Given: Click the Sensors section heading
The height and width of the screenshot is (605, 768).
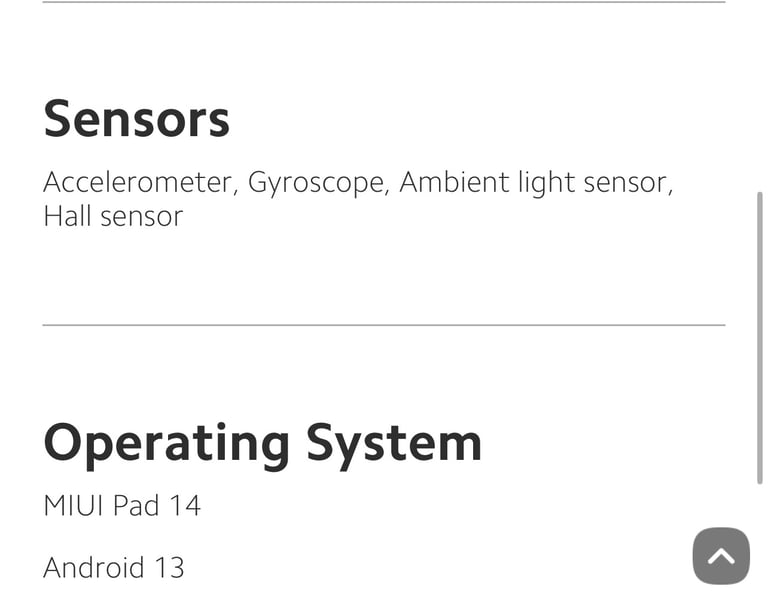Looking at the screenshot, I should [136, 119].
